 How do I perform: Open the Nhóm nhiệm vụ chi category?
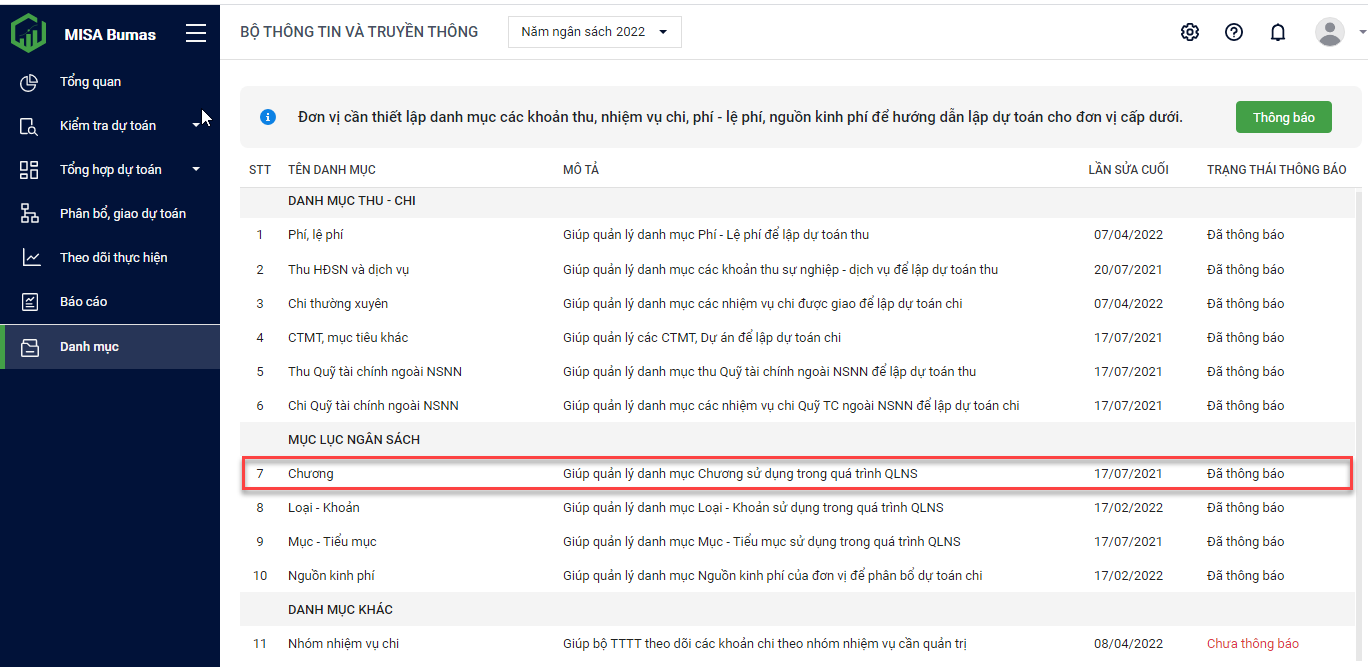[343, 643]
